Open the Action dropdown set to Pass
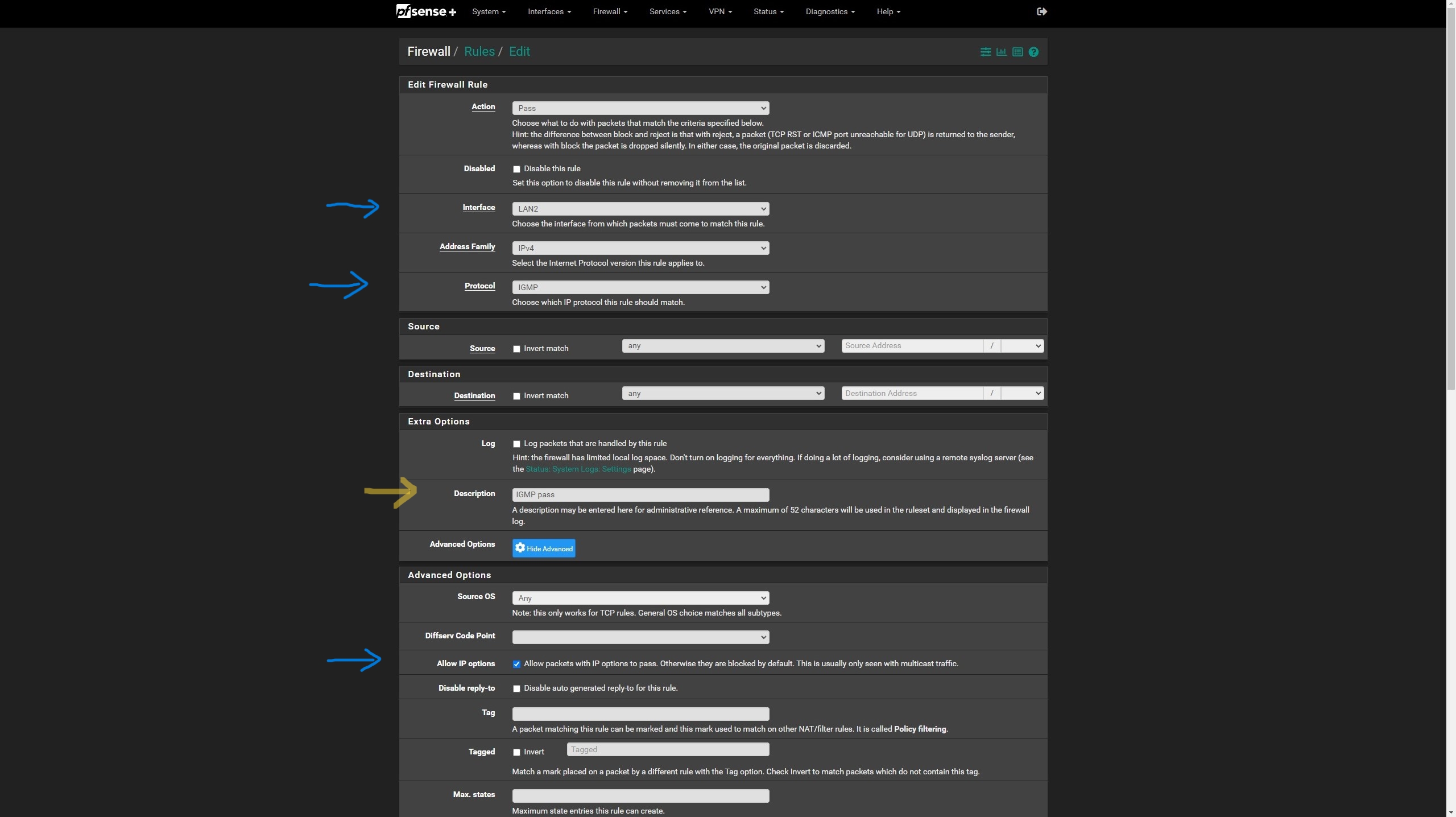This screenshot has height=817, width=1456. [x=640, y=108]
